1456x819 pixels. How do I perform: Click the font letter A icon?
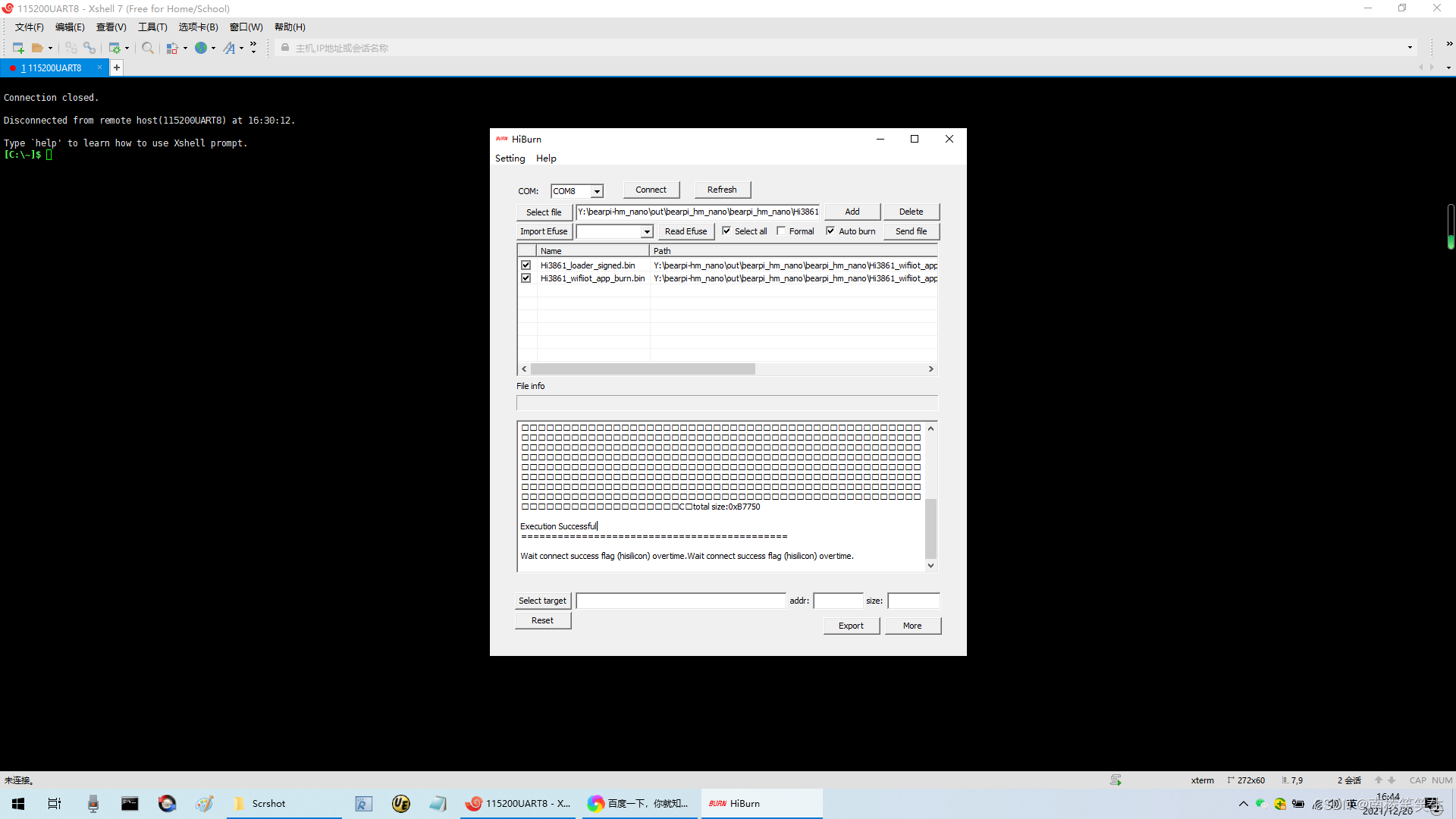(229, 48)
